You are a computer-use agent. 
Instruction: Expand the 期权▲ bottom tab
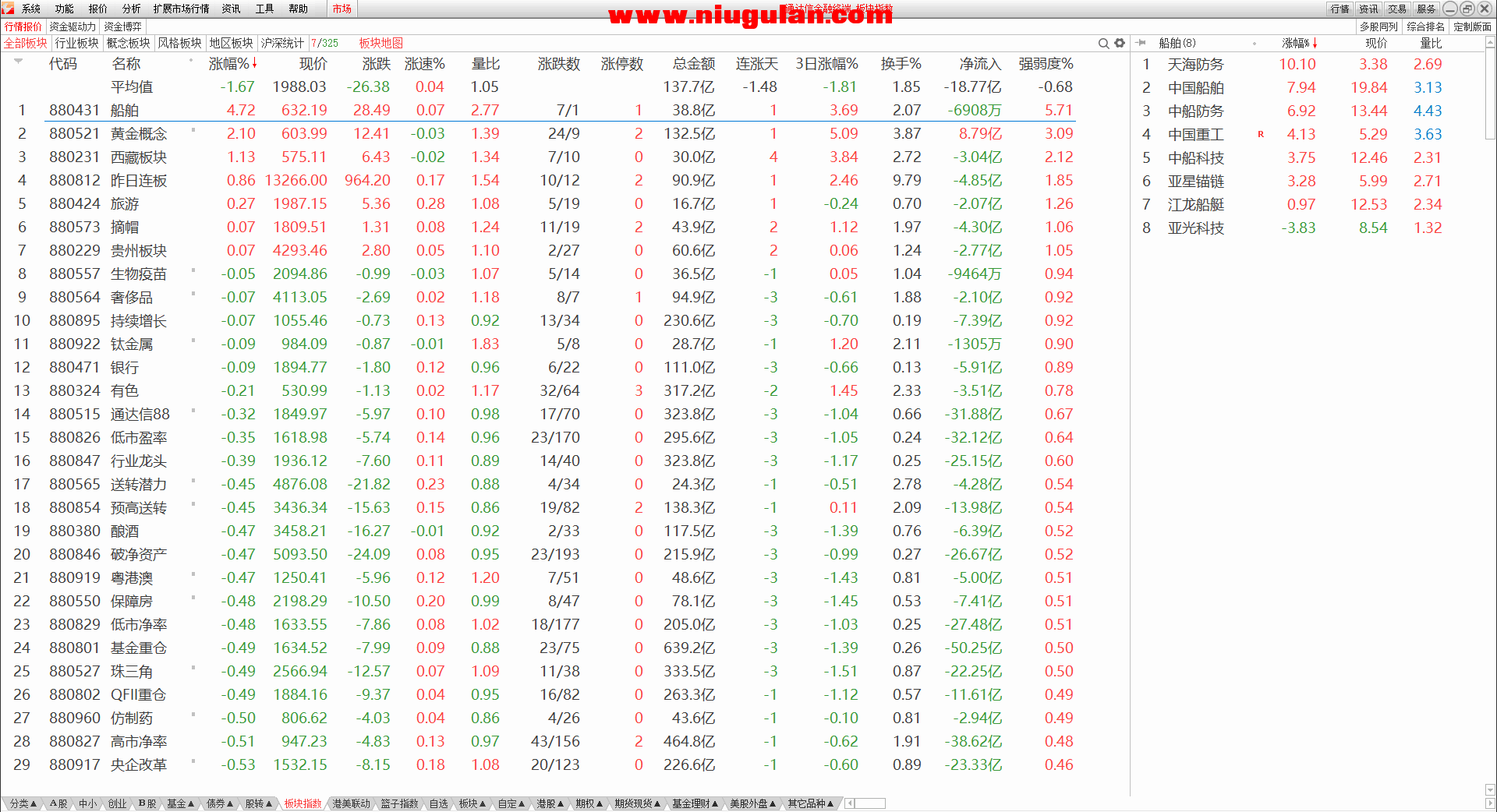click(x=589, y=803)
